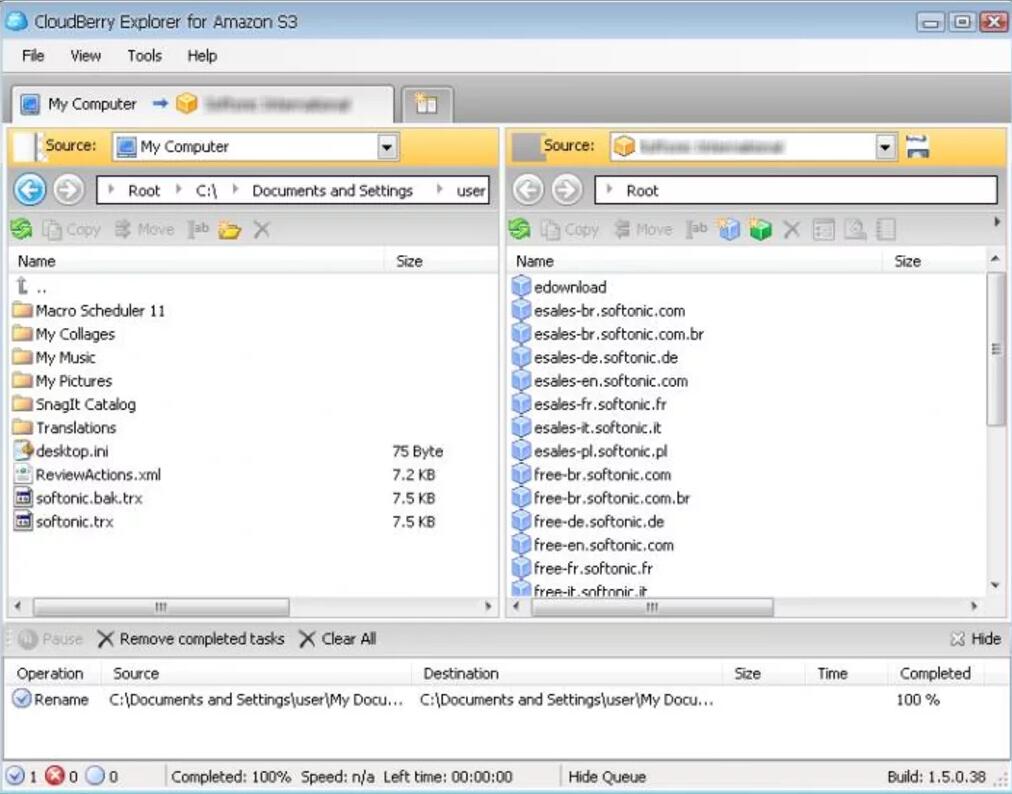Click the green cube icon in right toolbar

(760, 230)
